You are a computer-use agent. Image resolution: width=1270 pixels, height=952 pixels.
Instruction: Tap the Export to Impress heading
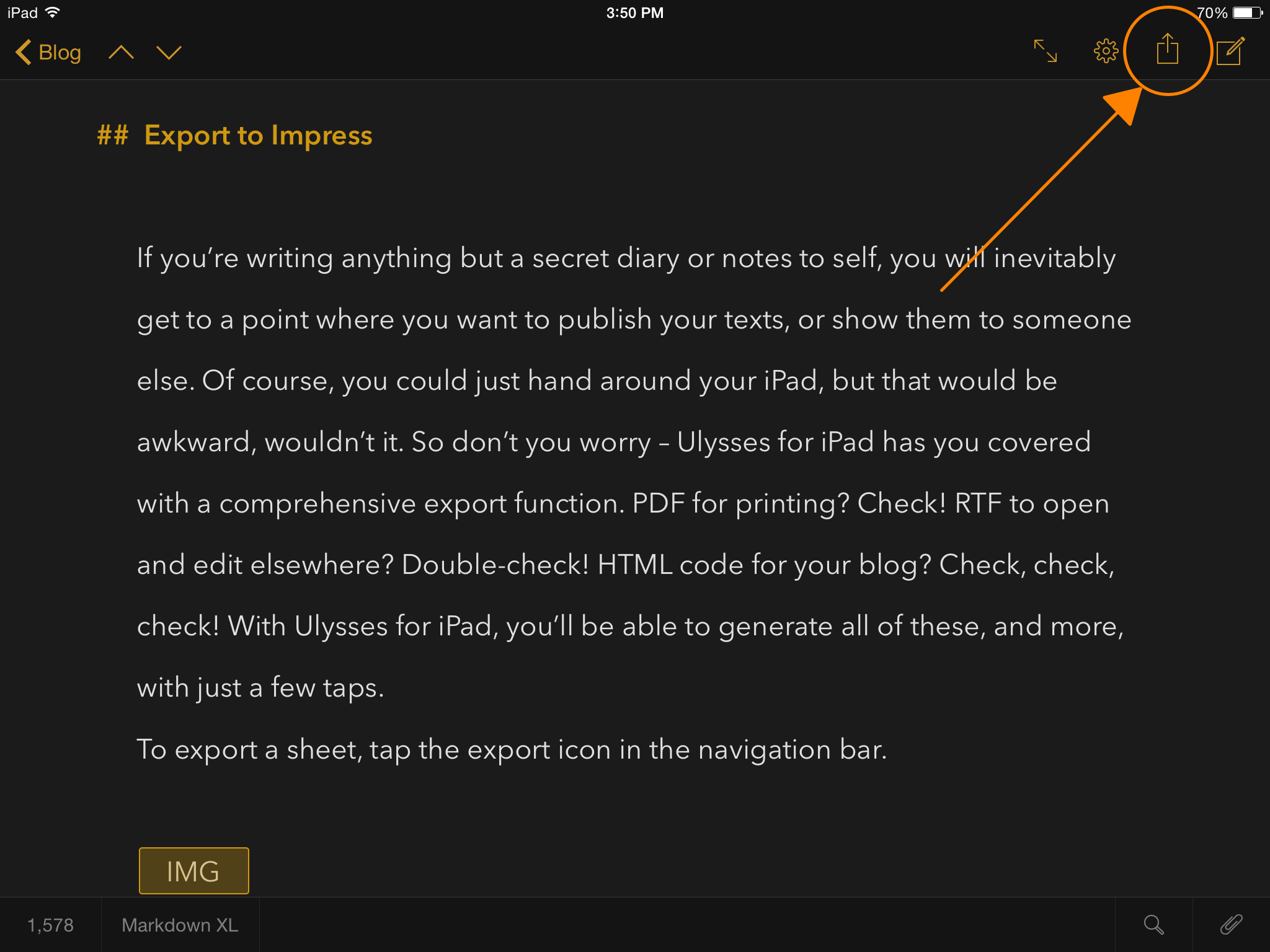point(258,135)
